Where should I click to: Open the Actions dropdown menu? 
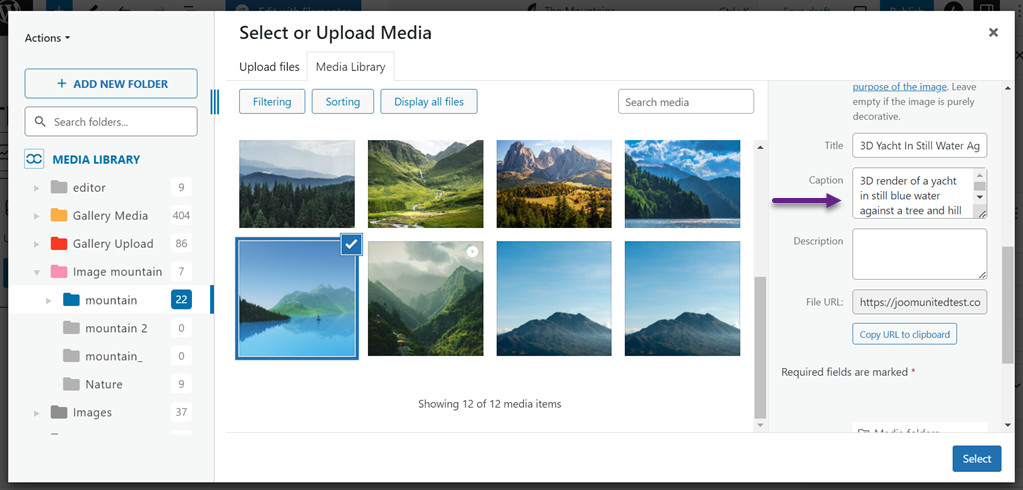pos(47,38)
